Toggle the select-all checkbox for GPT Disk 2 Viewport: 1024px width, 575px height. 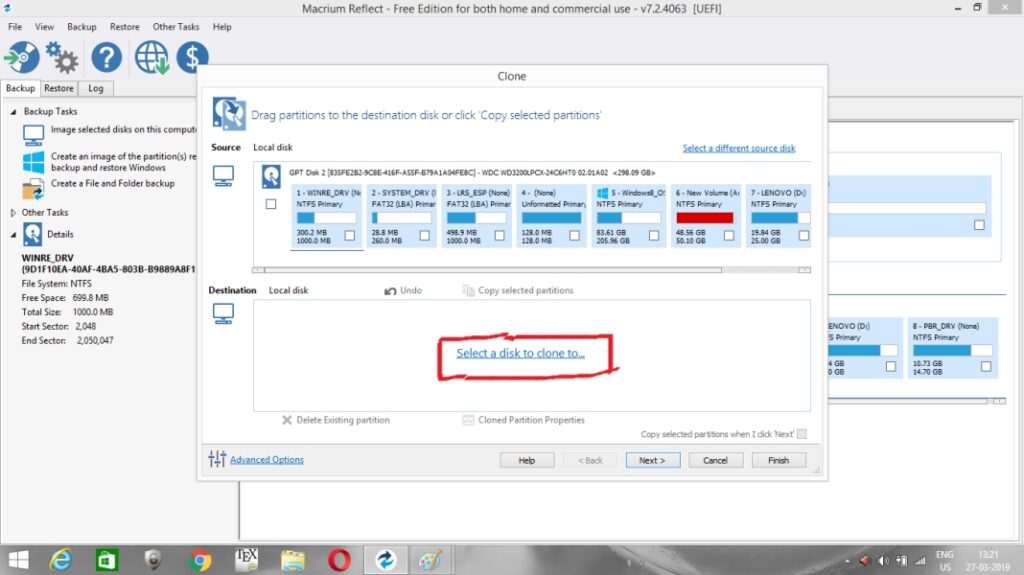pos(271,204)
